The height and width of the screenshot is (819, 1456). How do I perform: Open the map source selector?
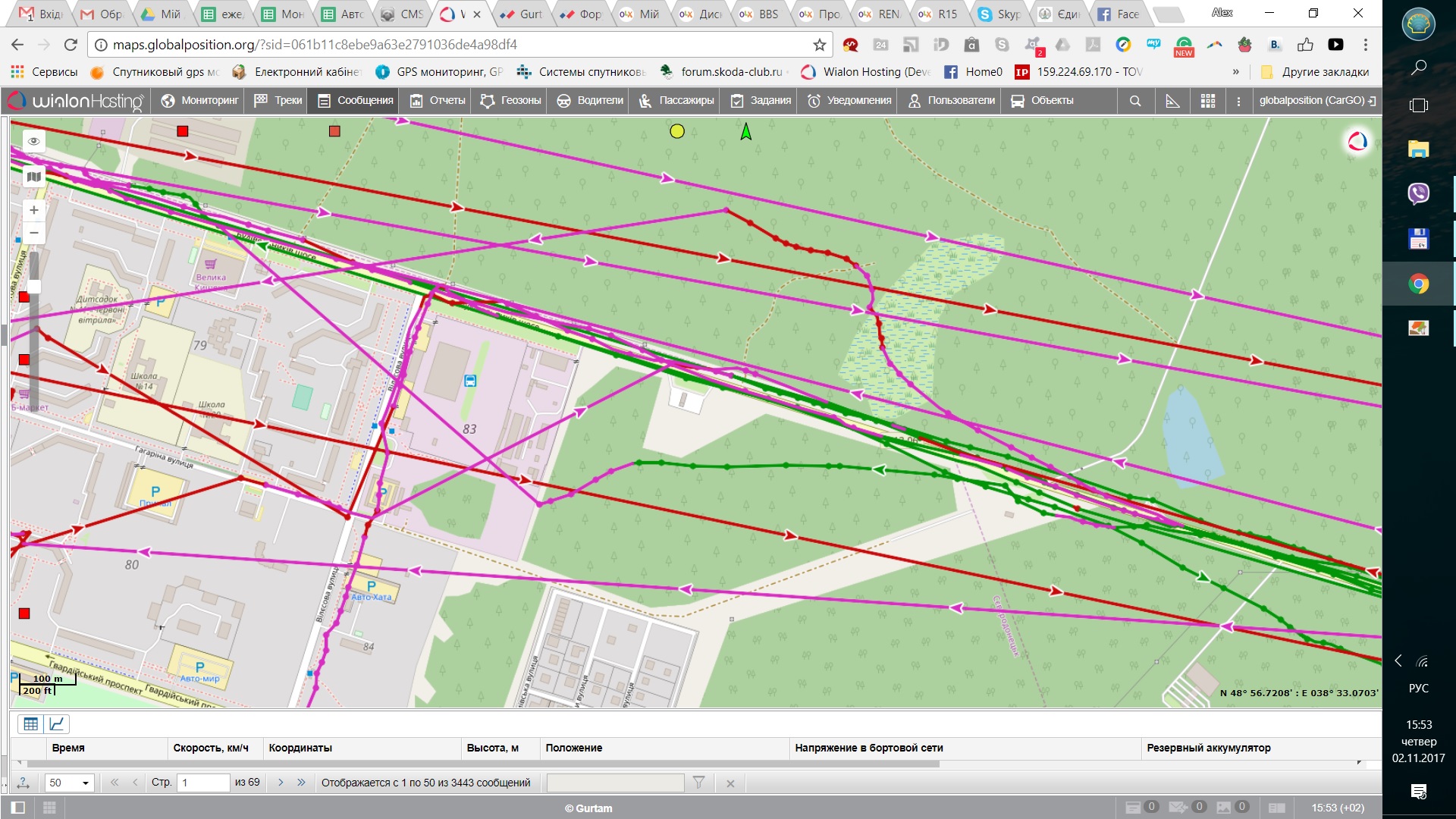coord(33,177)
